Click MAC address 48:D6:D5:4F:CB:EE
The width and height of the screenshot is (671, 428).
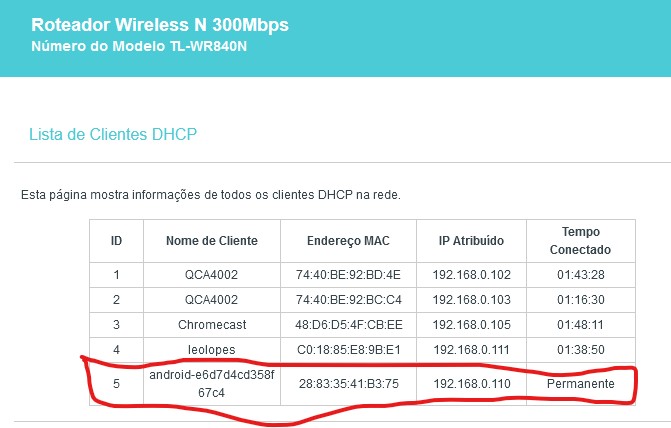point(349,324)
